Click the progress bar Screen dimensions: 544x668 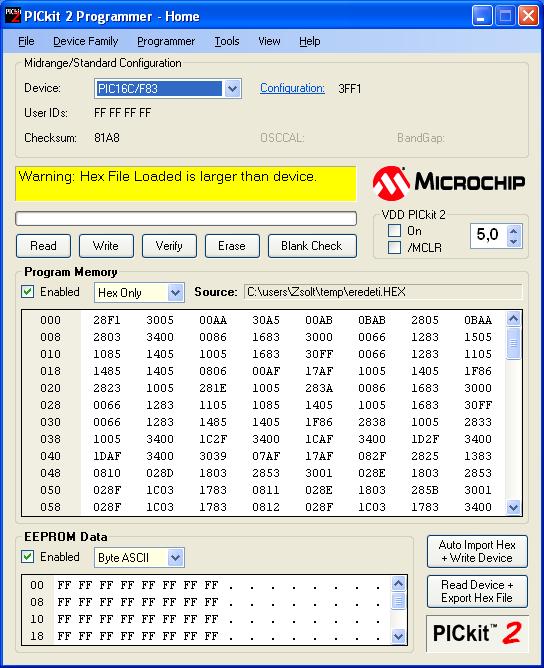click(x=186, y=219)
